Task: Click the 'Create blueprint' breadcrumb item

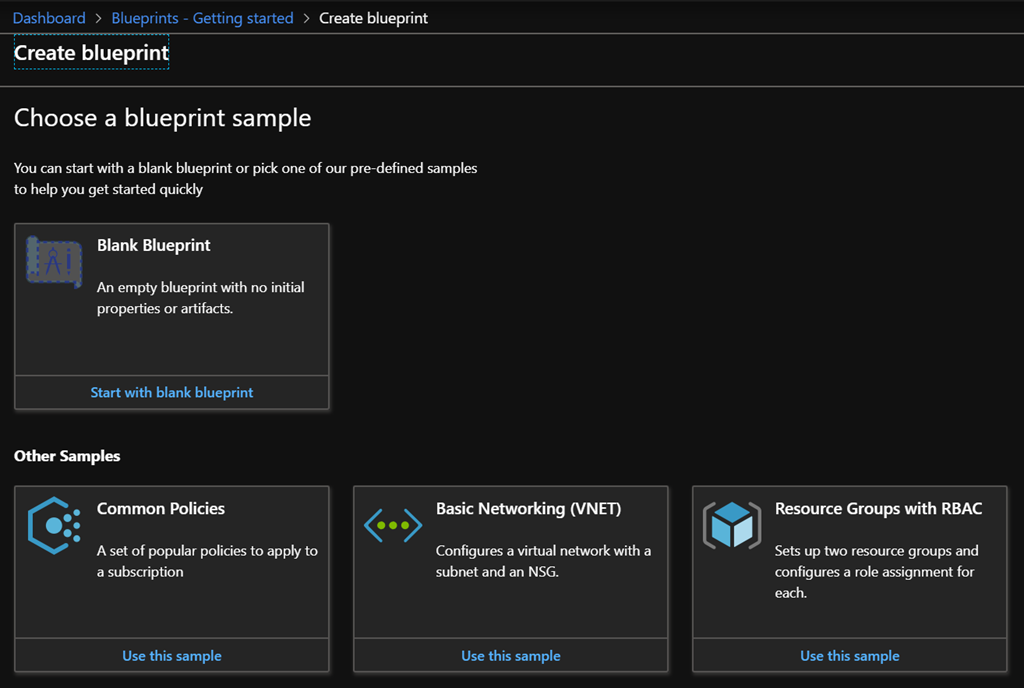Action: pos(373,18)
